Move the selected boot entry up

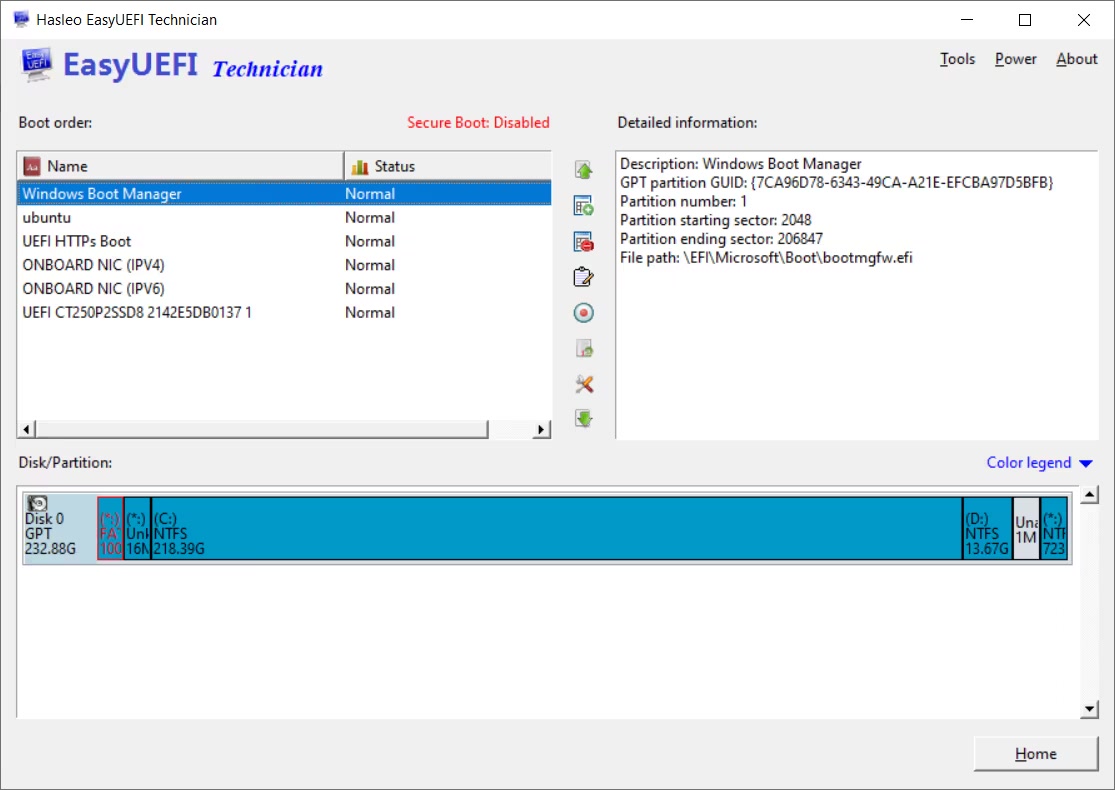coord(584,171)
